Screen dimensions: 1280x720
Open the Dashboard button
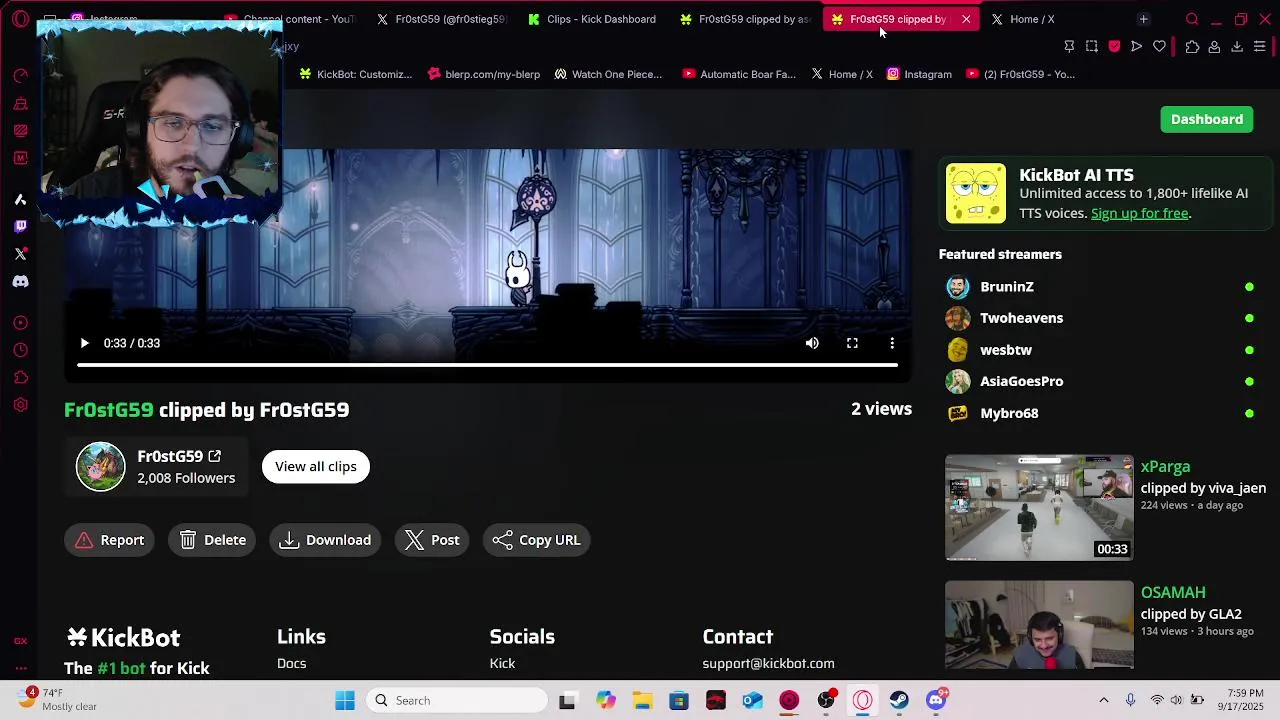point(1207,119)
